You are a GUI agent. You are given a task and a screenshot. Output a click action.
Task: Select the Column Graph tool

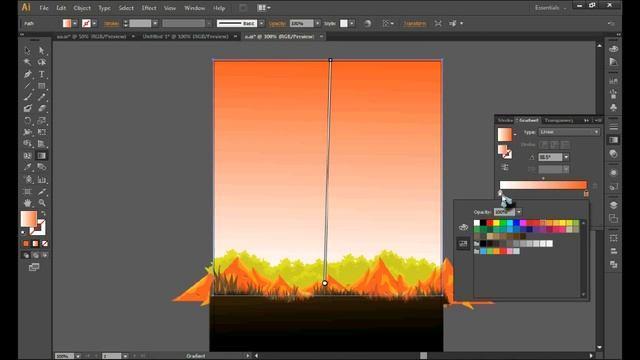(x=42, y=179)
